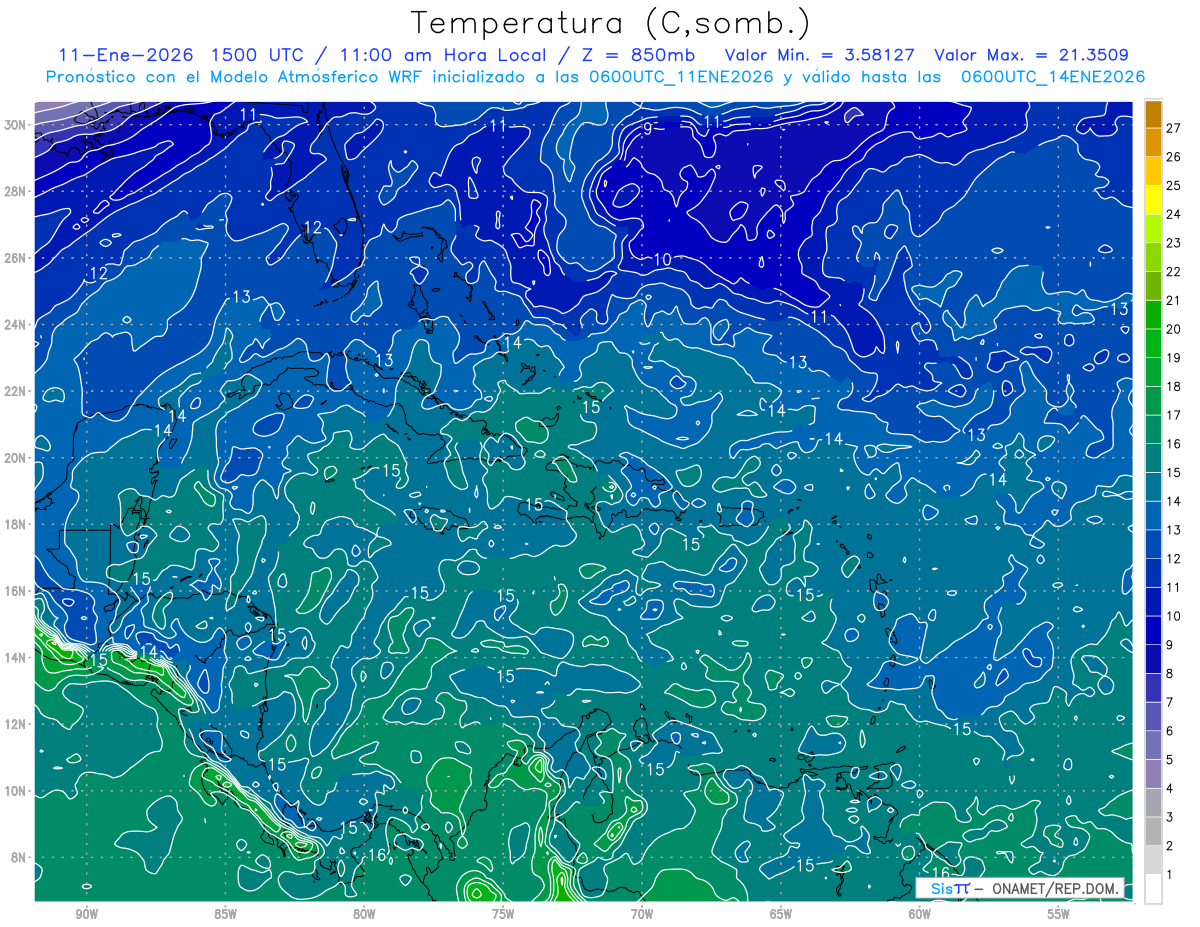1200x927 pixels.
Task: Click the '18N' latitude axis label
Action: [x=17, y=524]
